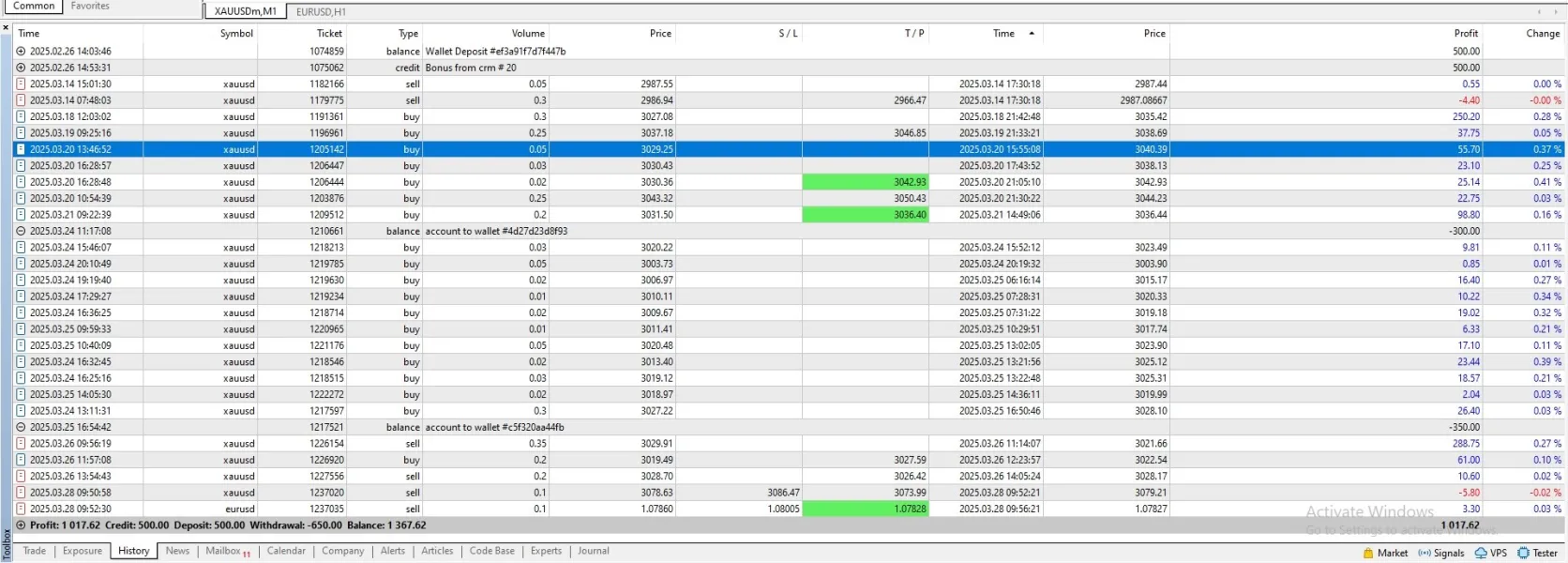Click the circle icon on Wallet Deposit balance row
The image size is (1568, 563).
click(21, 52)
